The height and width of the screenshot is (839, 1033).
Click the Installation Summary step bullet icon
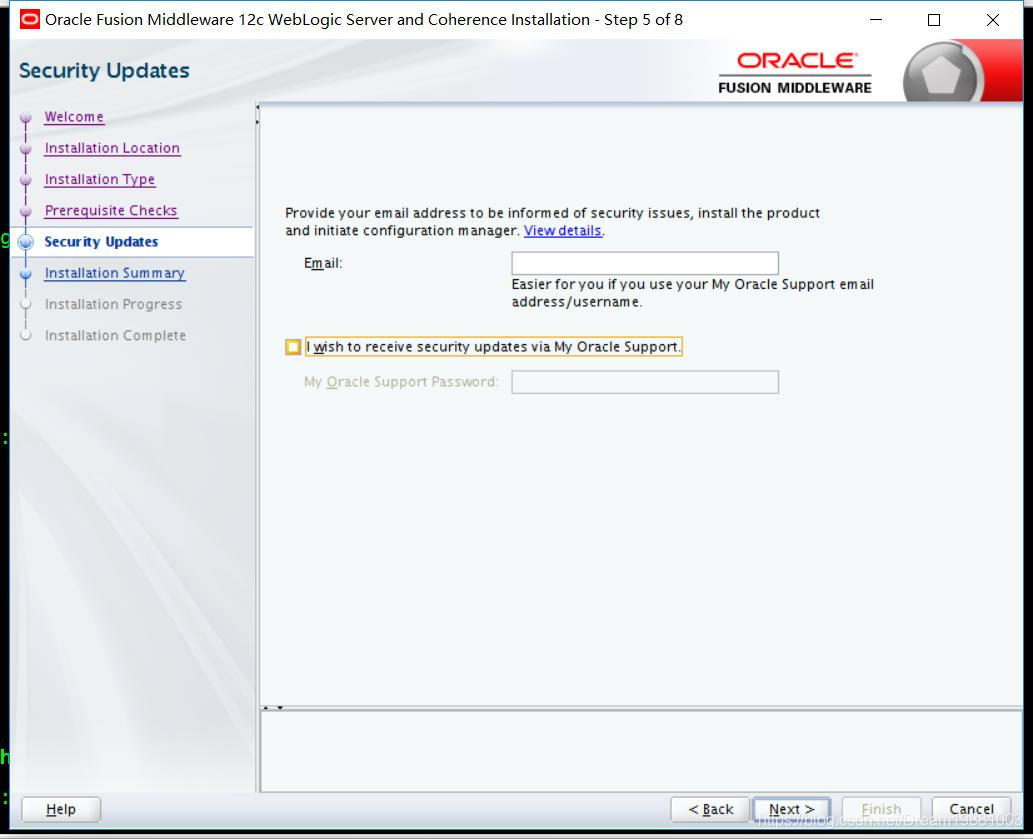tap(26, 273)
